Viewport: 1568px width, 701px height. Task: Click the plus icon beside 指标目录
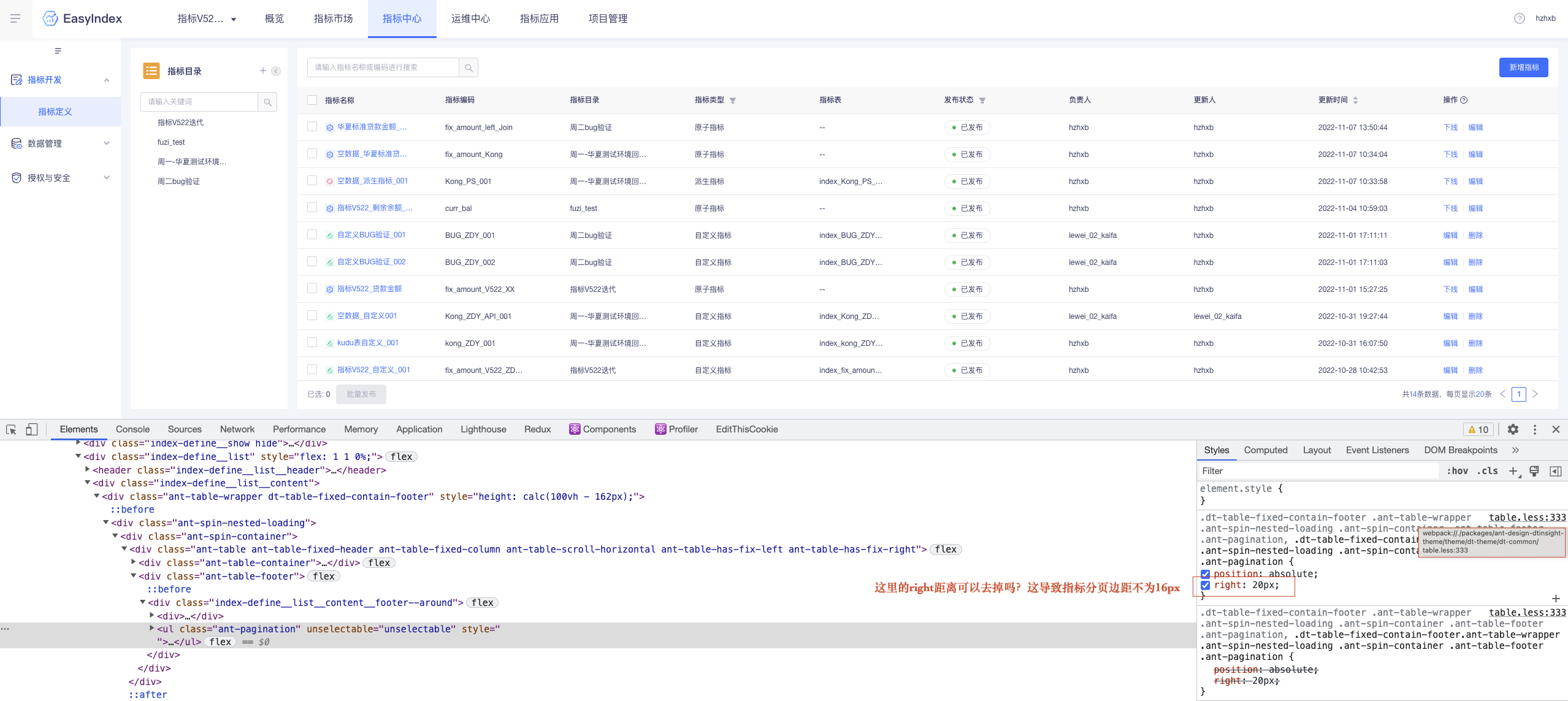pos(263,71)
